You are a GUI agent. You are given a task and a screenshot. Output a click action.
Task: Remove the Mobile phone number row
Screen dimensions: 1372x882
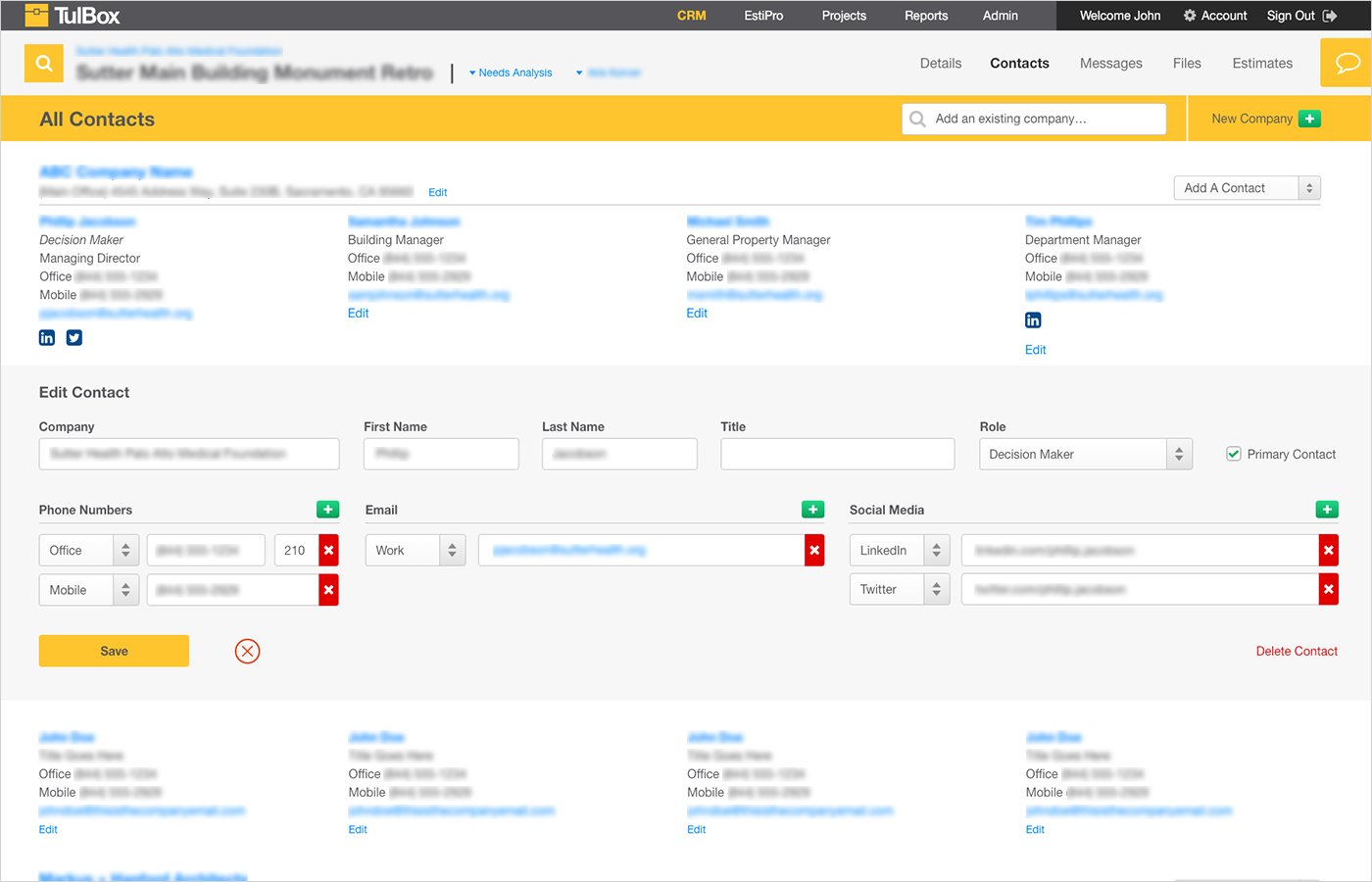[329, 590]
